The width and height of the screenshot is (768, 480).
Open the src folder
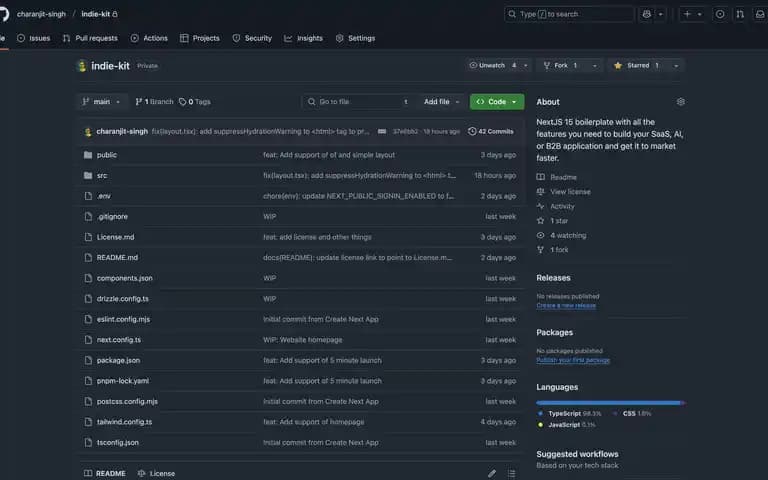click(x=102, y=175)
